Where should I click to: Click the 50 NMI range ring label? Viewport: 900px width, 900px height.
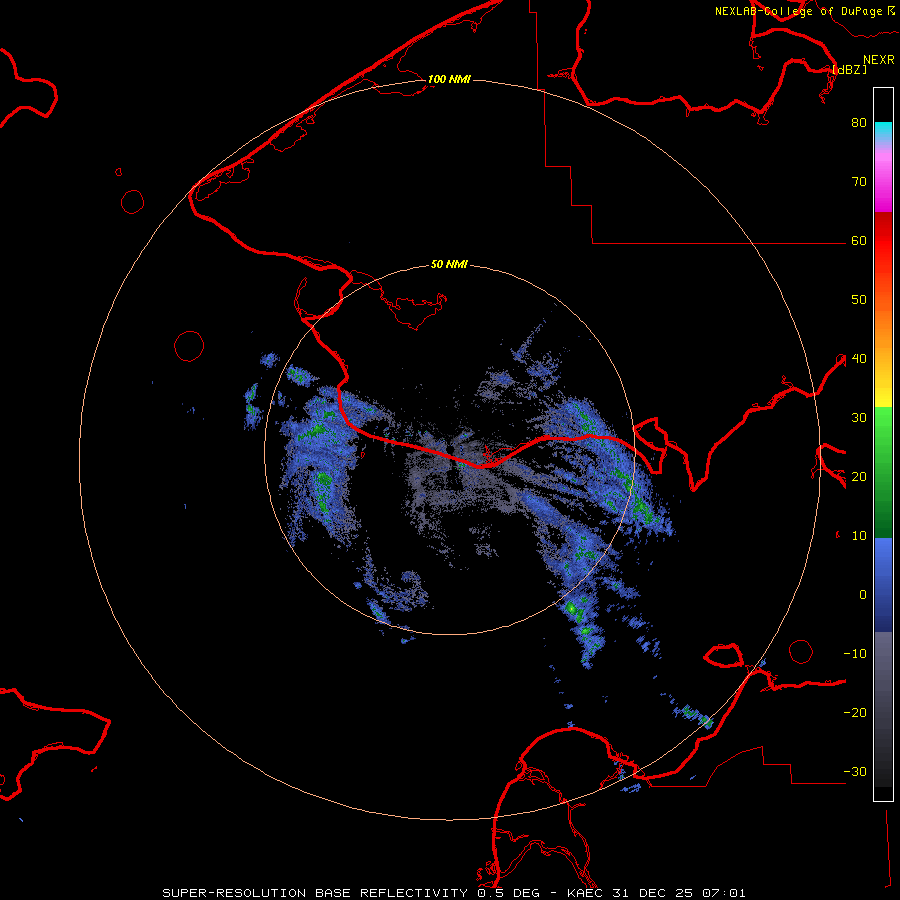[x=449, y=265]
